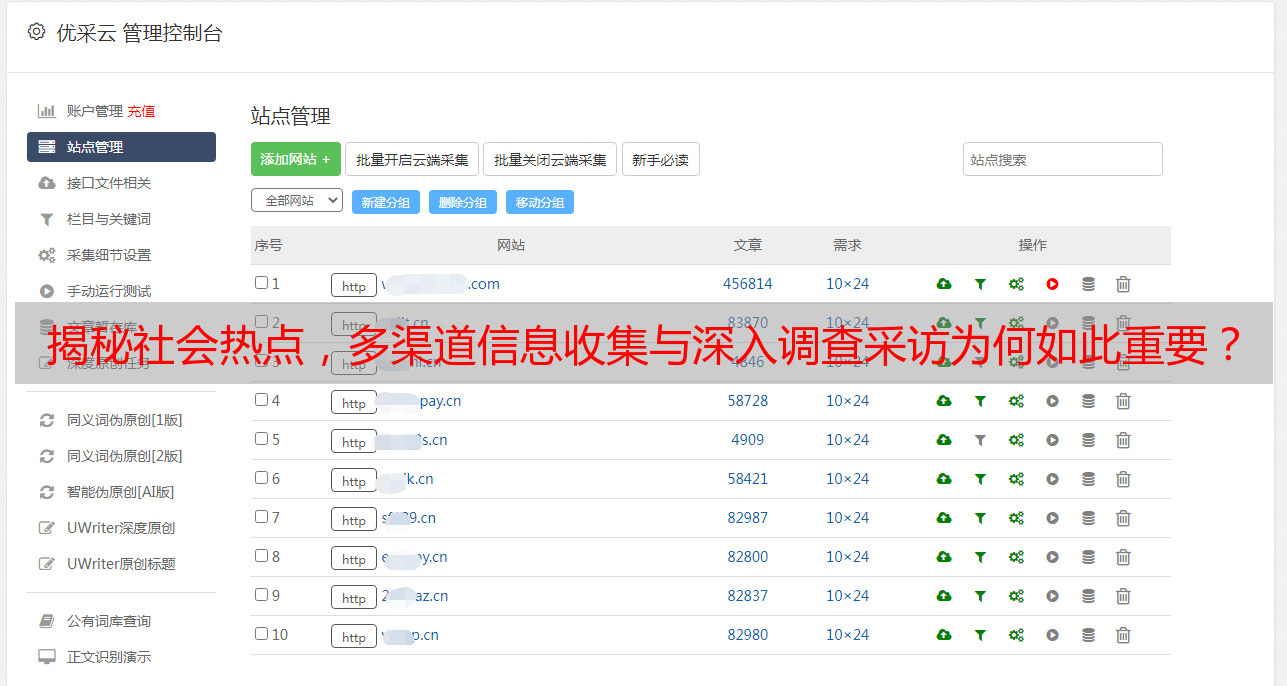The width and height of the screenshot is (1287, 686).
Task: Tick checkbox for site row 1
Action: [x=261, y=283]
